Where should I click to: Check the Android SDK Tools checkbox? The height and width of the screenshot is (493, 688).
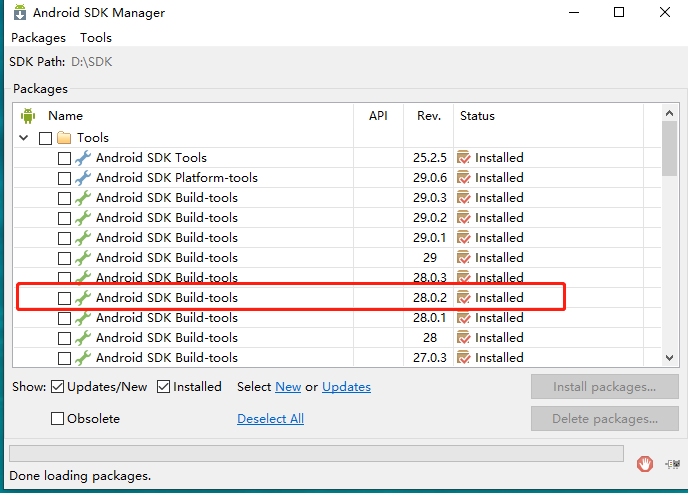pyautogui.click(x=64, y=158)
